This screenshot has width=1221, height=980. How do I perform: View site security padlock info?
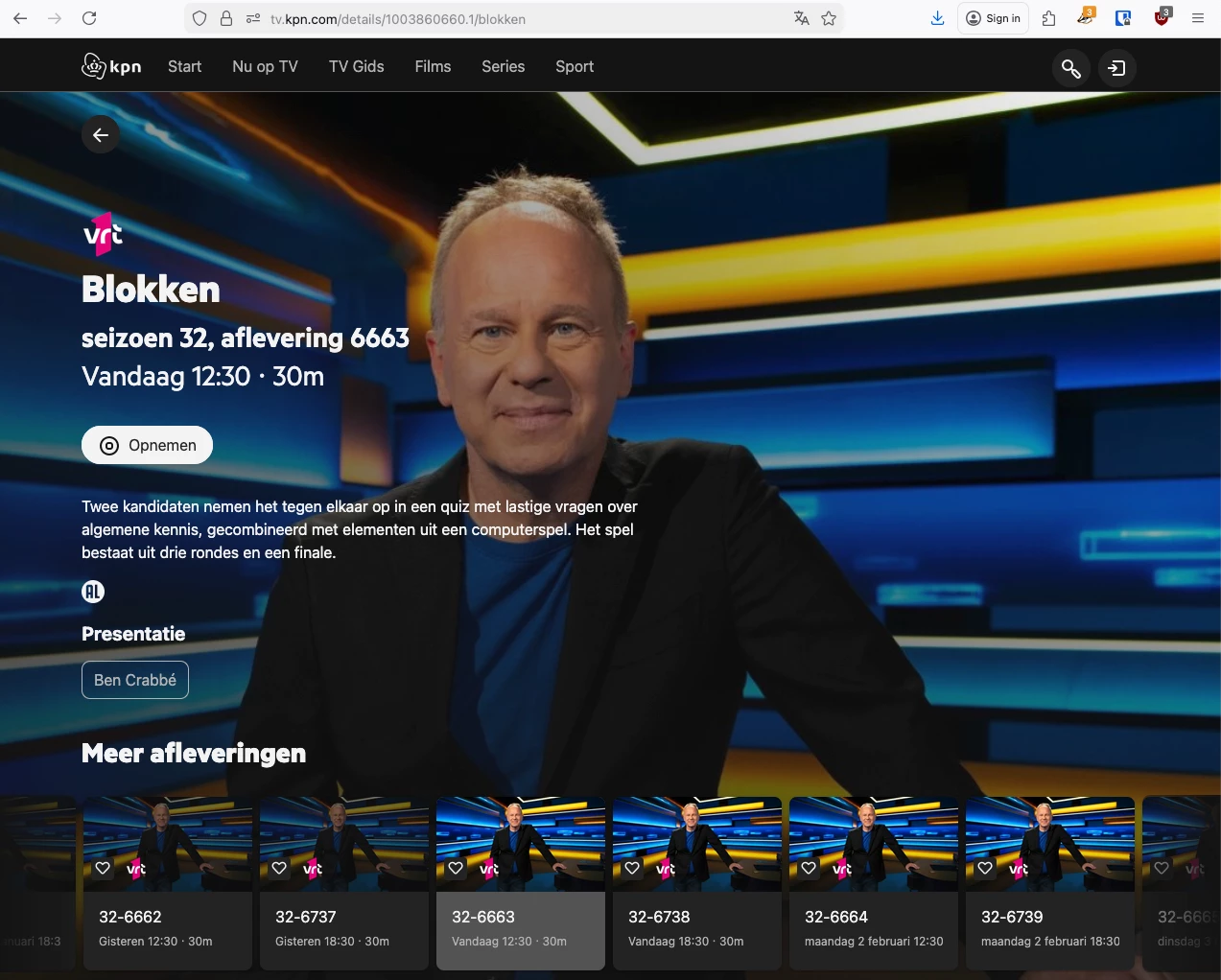[x=226, y=18]
